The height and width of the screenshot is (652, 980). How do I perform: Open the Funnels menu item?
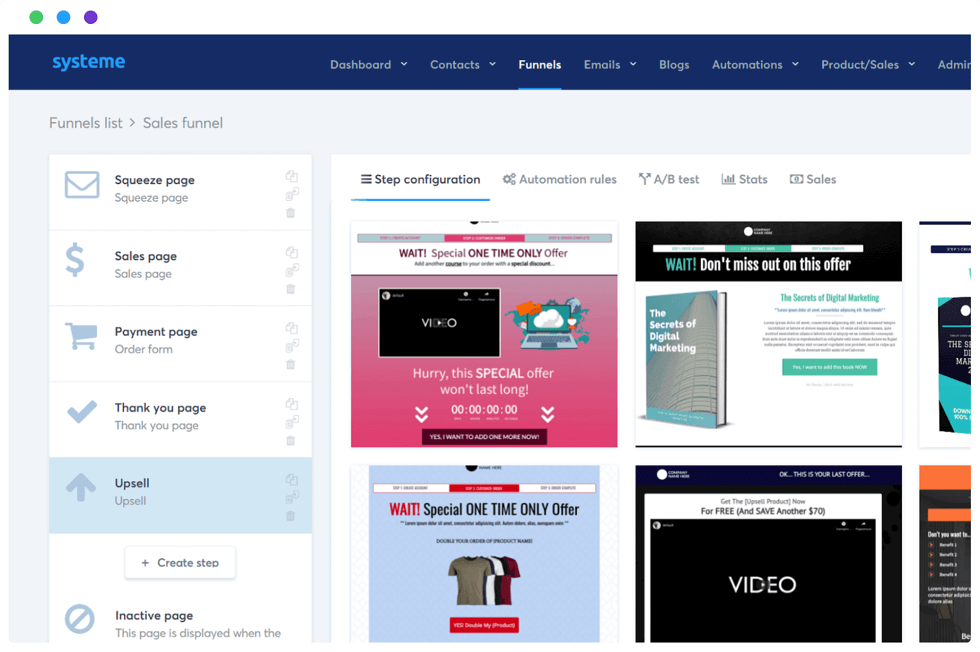[540, 64]
